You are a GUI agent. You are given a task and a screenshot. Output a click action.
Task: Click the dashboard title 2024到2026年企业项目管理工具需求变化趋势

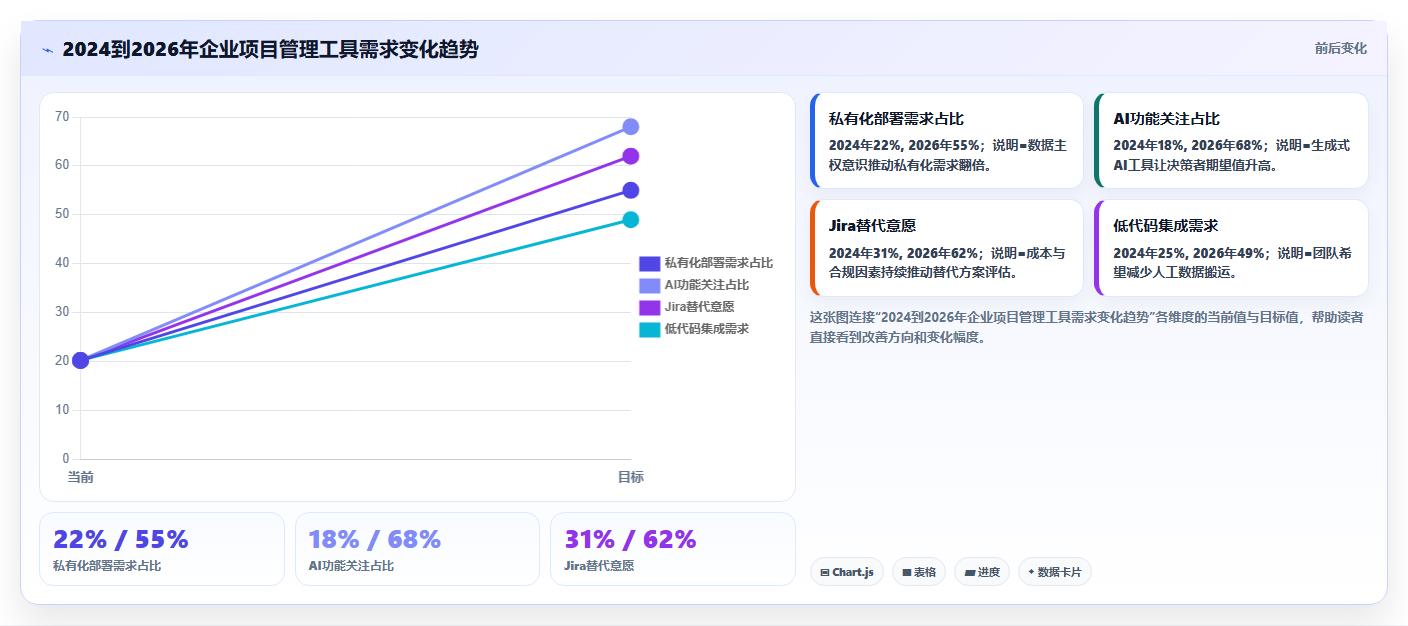click(x=270, y=49)
